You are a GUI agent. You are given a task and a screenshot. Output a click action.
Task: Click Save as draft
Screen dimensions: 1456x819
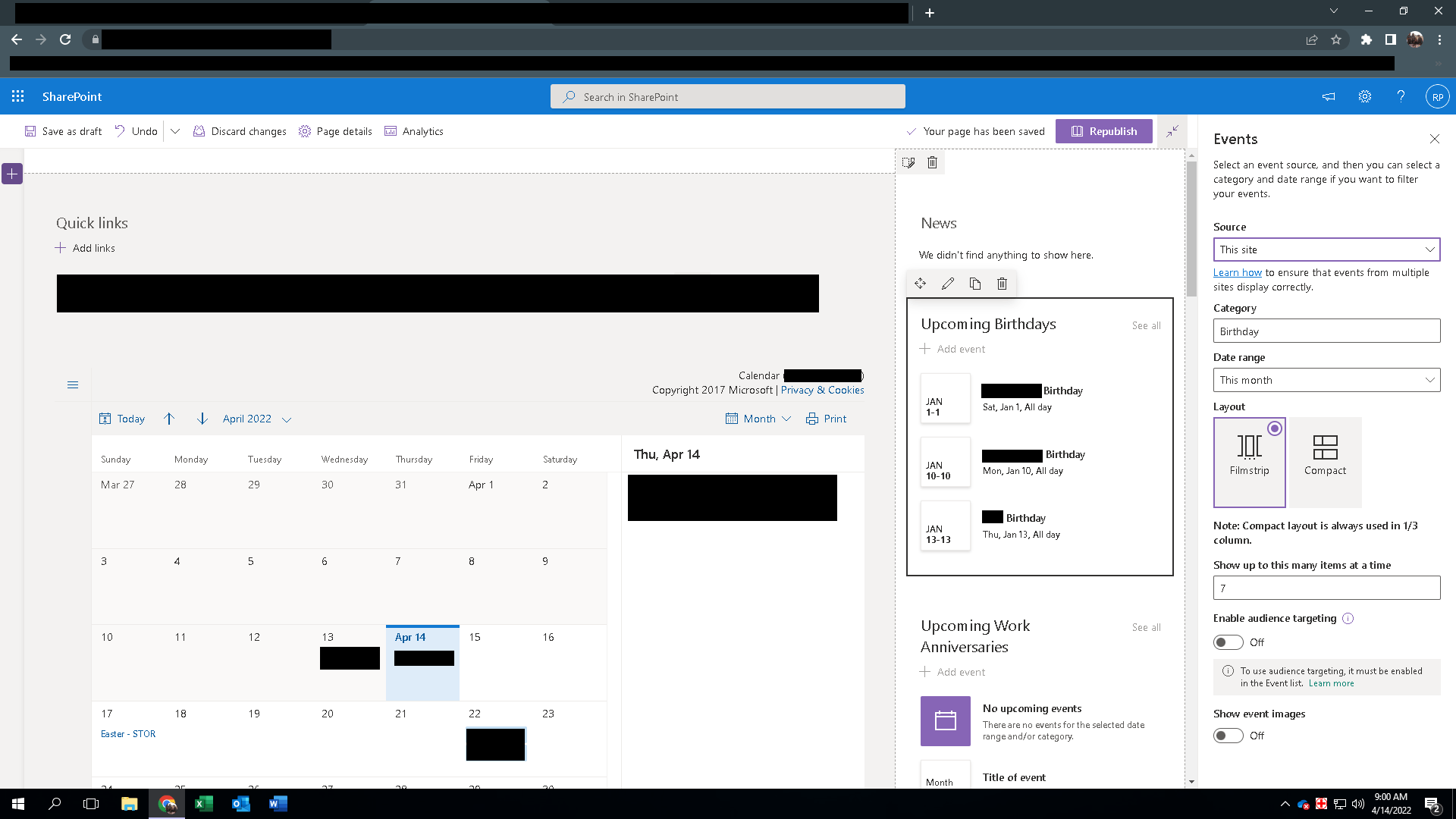(63, 131)
